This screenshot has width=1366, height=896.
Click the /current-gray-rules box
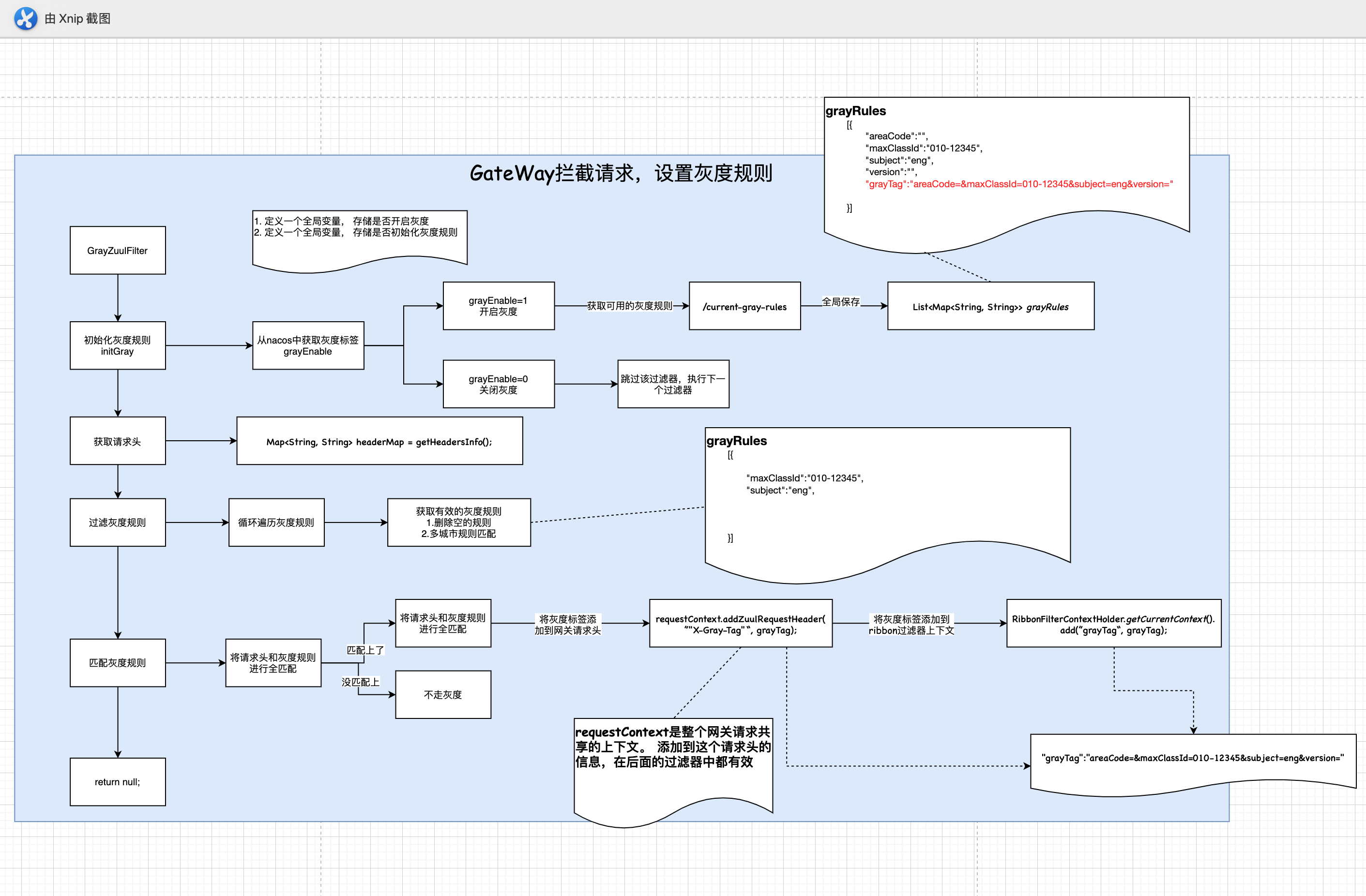click(x=744, y=306)
